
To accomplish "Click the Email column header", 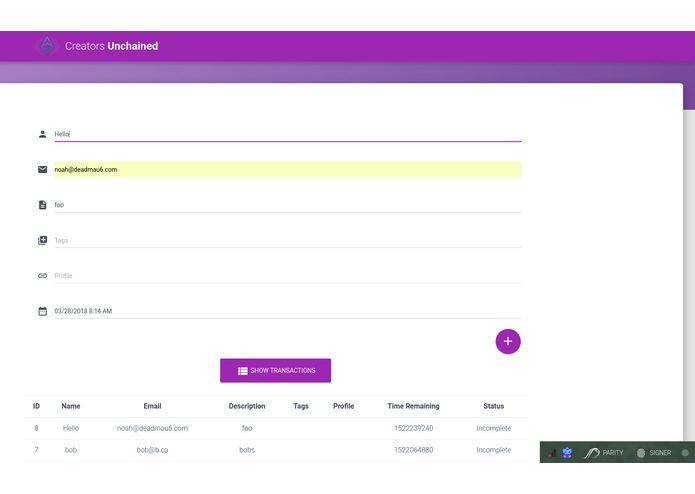I will tap(152, 406).
